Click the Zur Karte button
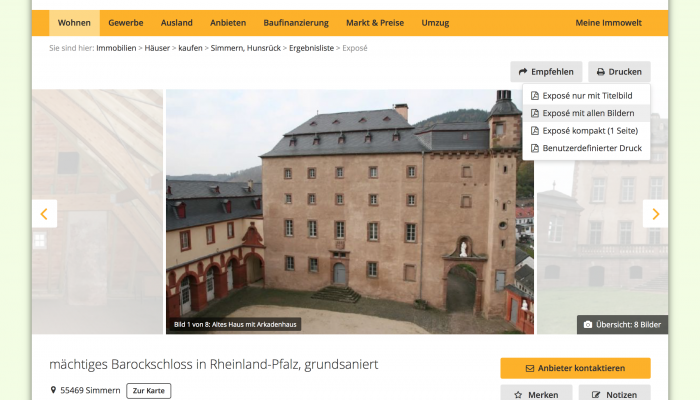 click(x=149, y=391)
